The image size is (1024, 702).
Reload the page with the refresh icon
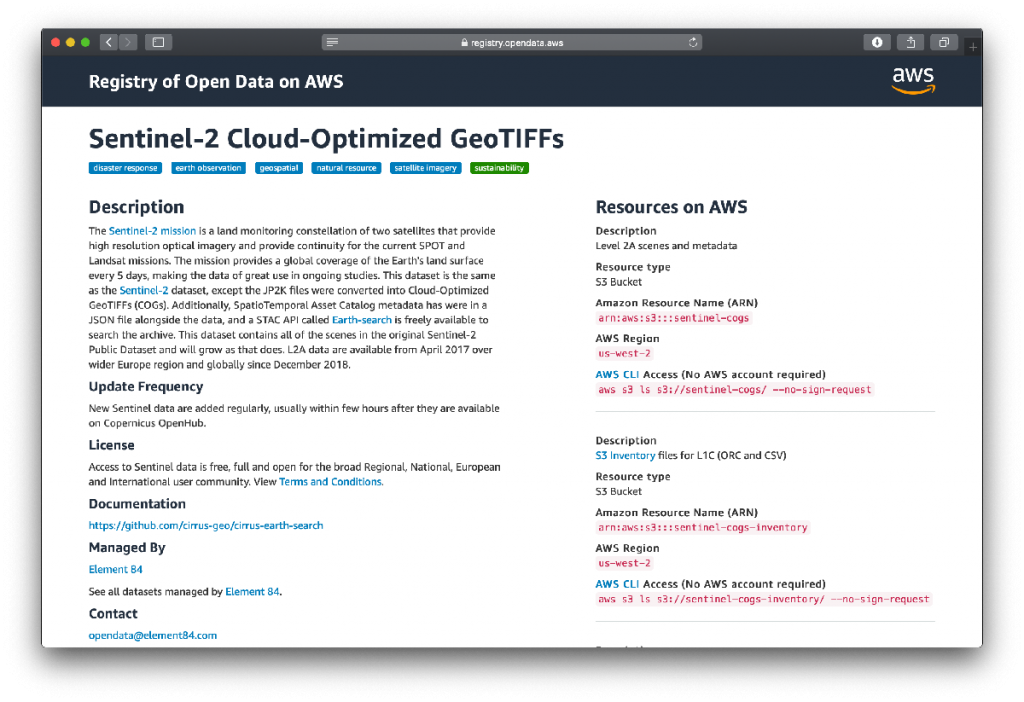693,42
